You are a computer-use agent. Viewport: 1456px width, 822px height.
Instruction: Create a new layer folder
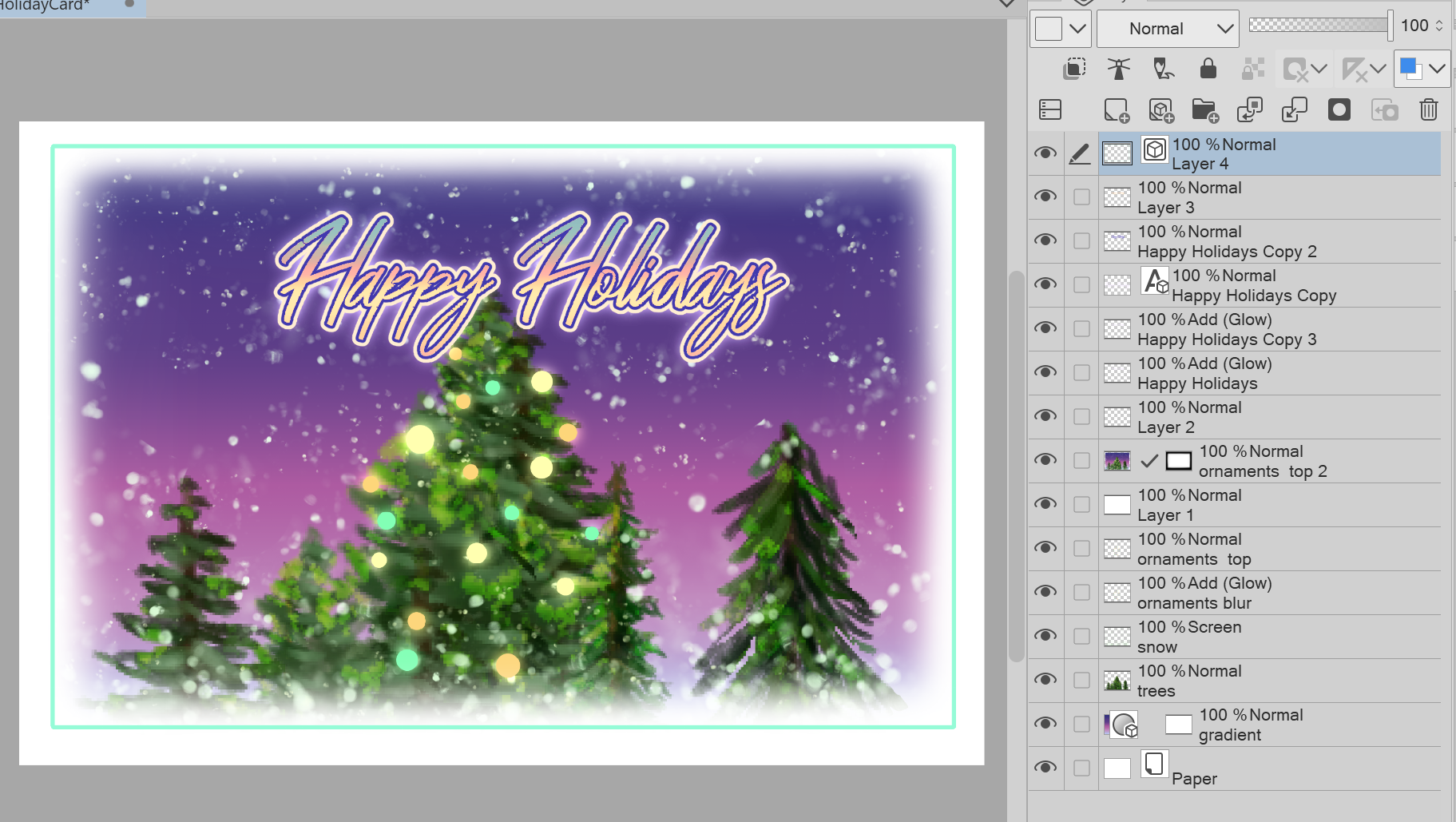[1205, 110]
